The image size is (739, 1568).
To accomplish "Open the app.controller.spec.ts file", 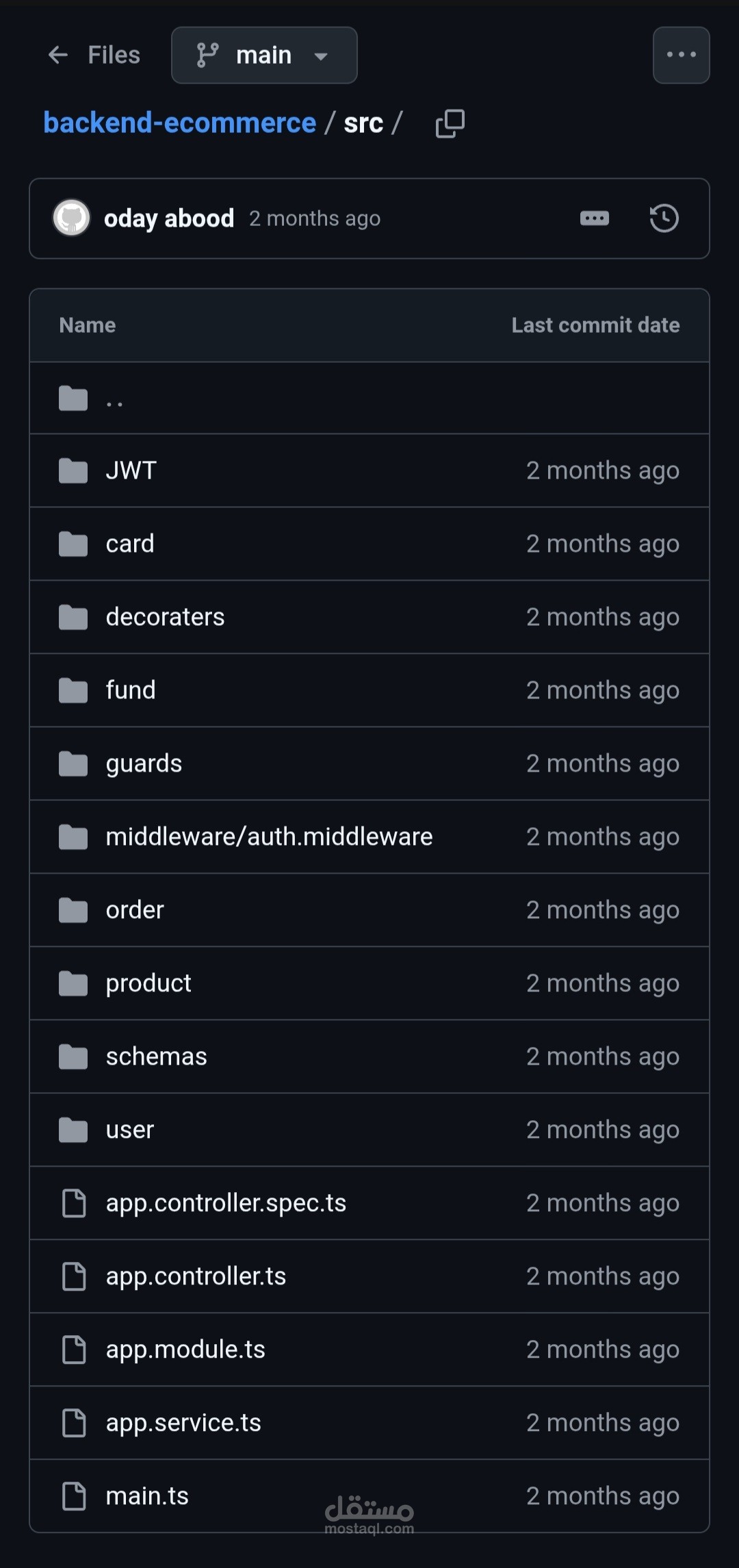I will [226, 1203].
